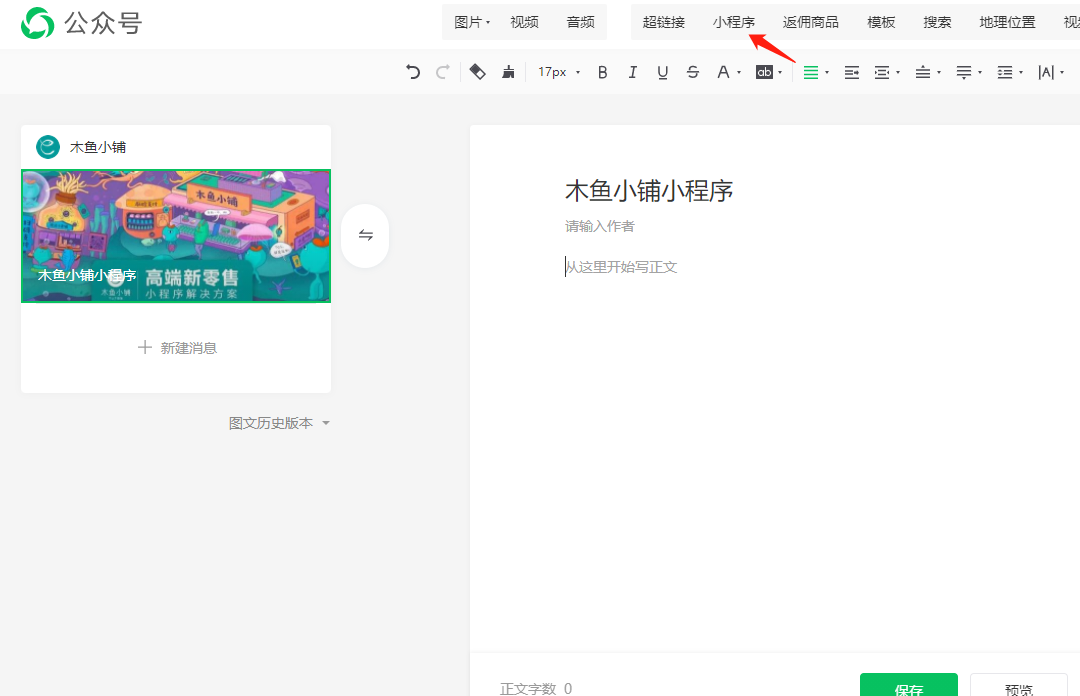Click the 公众号 green logo
The image size is (1080, 696).
tap(37, 23)
